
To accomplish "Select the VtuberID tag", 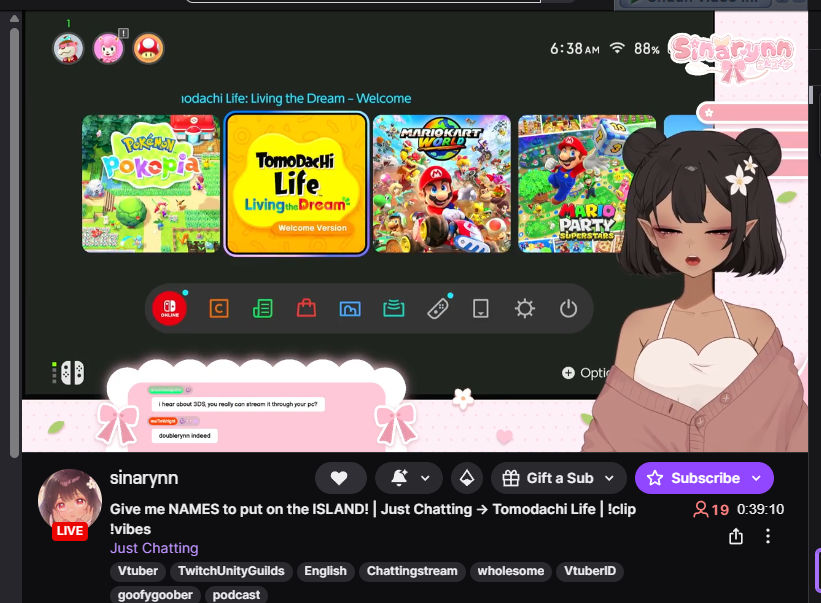I will click(x=590, y=571).
